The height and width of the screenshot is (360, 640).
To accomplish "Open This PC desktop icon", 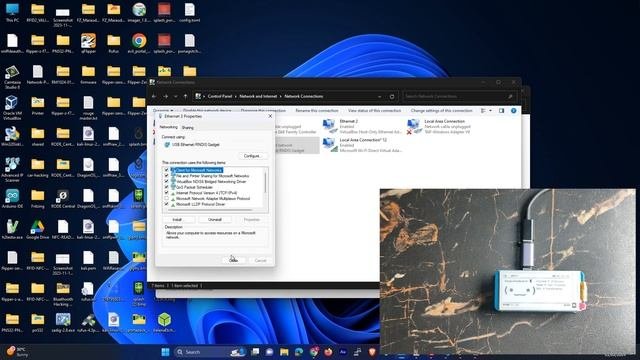I will tap(12, 12).
